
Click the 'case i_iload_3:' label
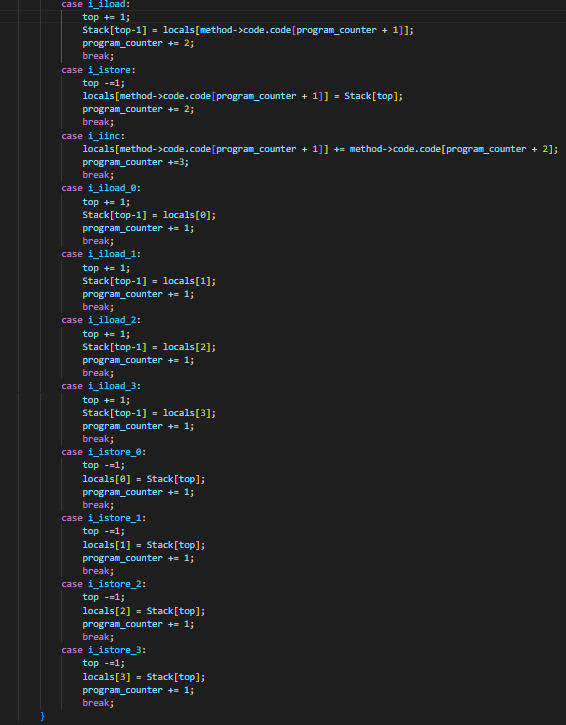pyautogui.click(x=101, y=386)
